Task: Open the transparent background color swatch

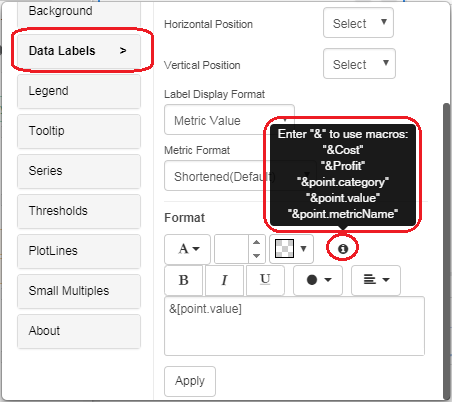Action: [291, 249]
